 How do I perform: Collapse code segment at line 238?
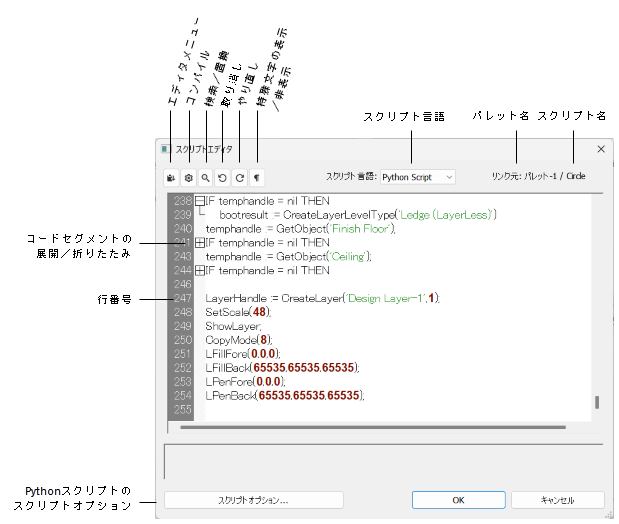pyautogui.click(x=199, y=201)
